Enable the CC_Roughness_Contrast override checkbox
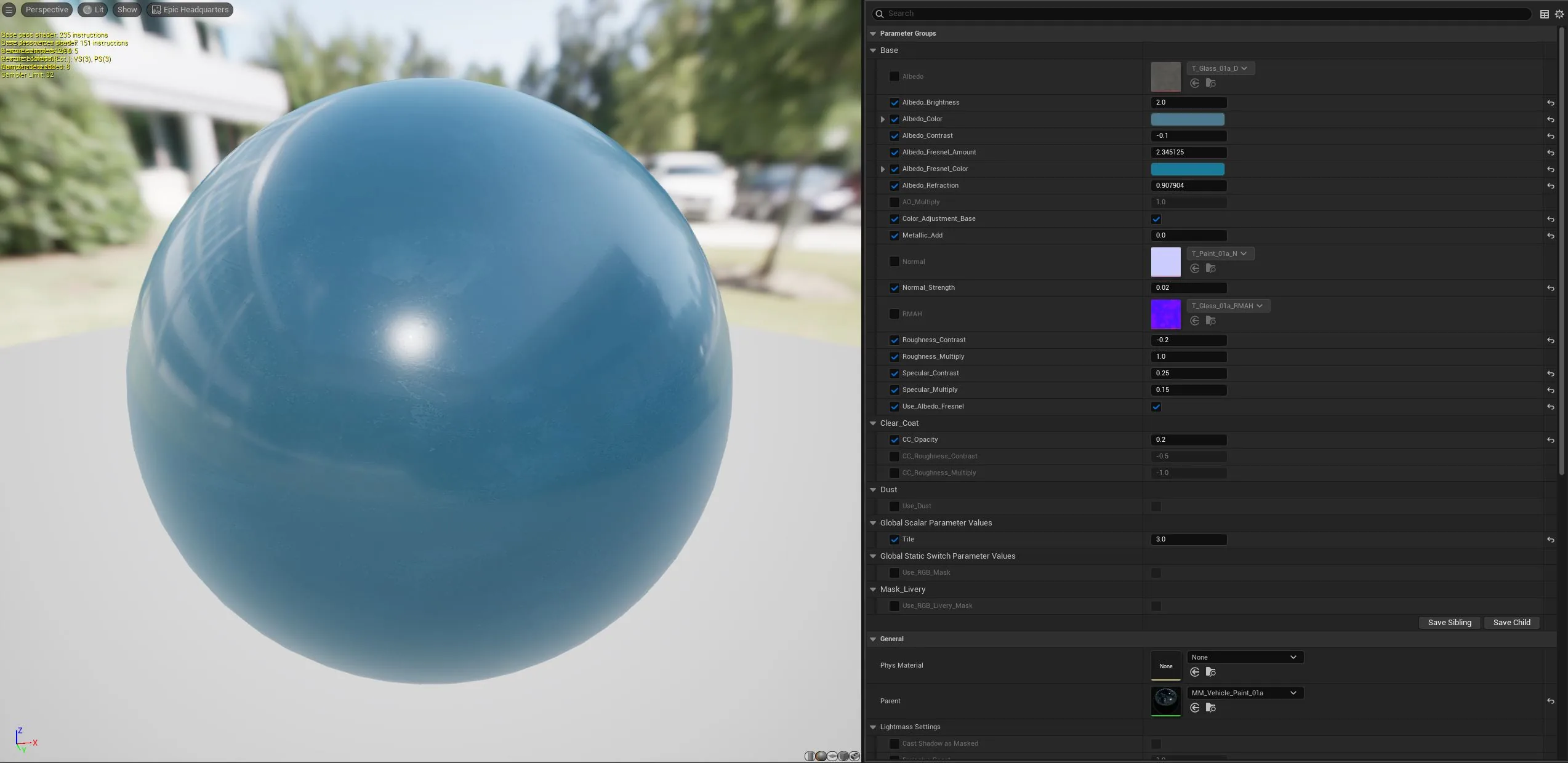Screen dimensions: 1568x763 click(895, 457)
